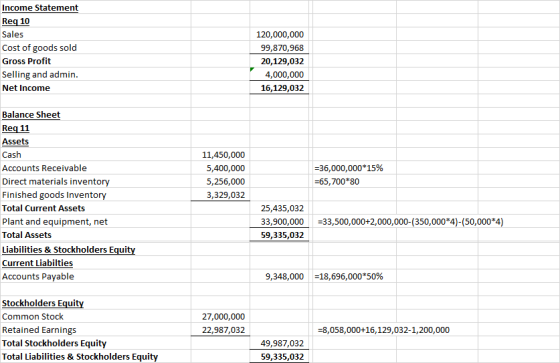The height and width of the screenshot is (363, 560).
Task: Click the Accounts Payable label
Action: [38, 277]
